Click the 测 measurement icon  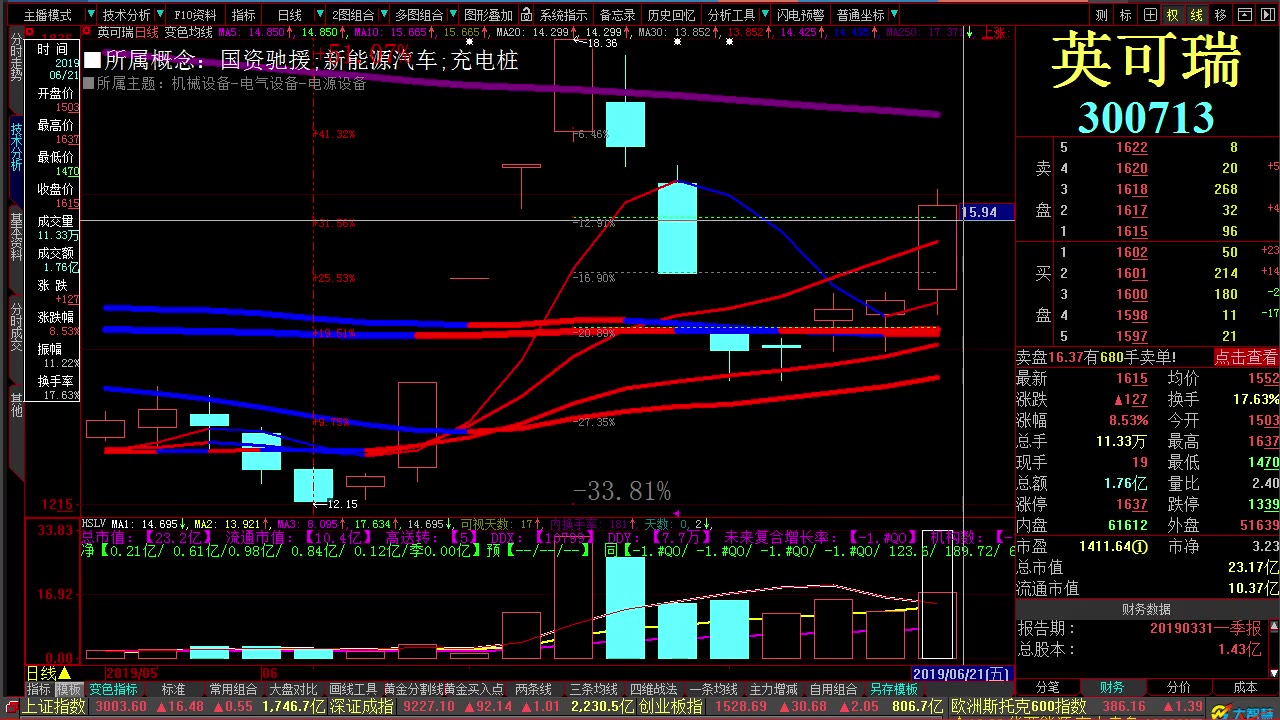click(1101, 15)
